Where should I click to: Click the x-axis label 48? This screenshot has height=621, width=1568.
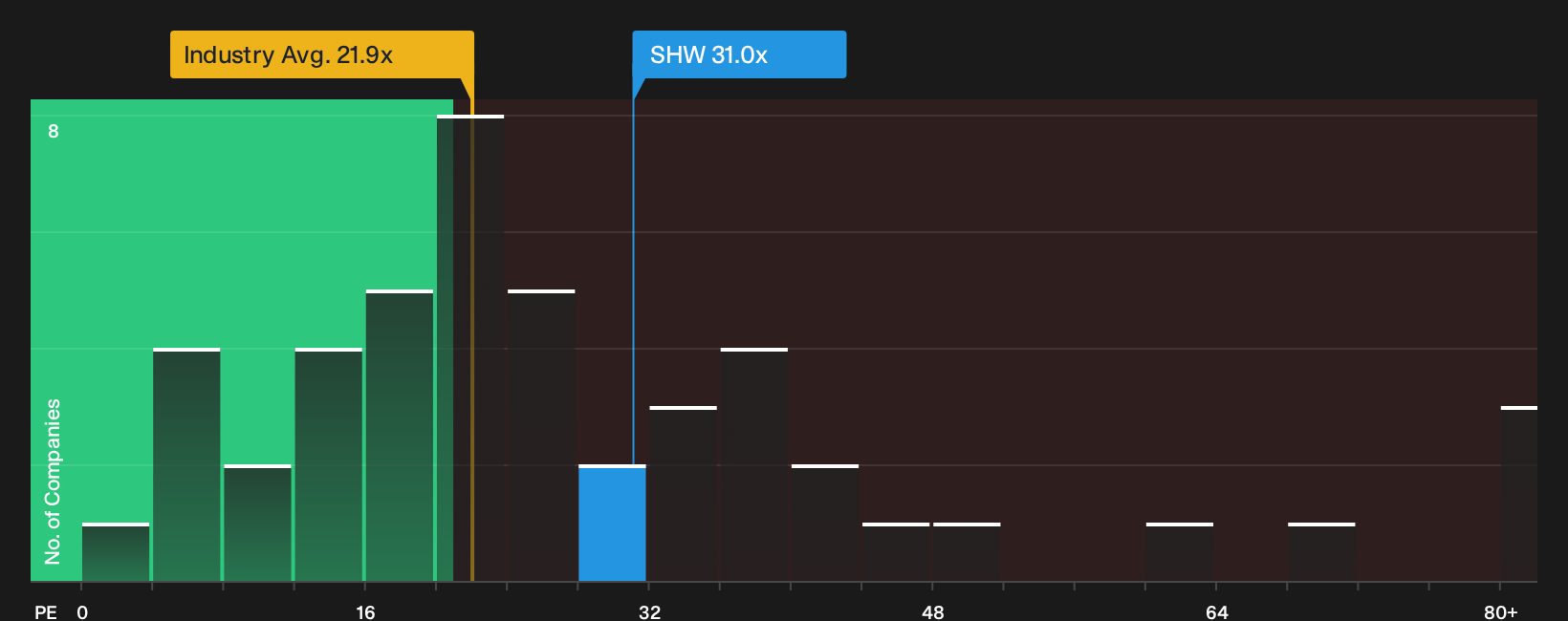(x=933, y=611)
